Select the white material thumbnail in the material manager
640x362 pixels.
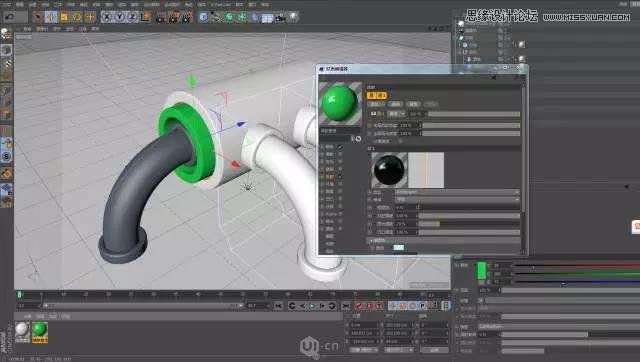(22, 331)
